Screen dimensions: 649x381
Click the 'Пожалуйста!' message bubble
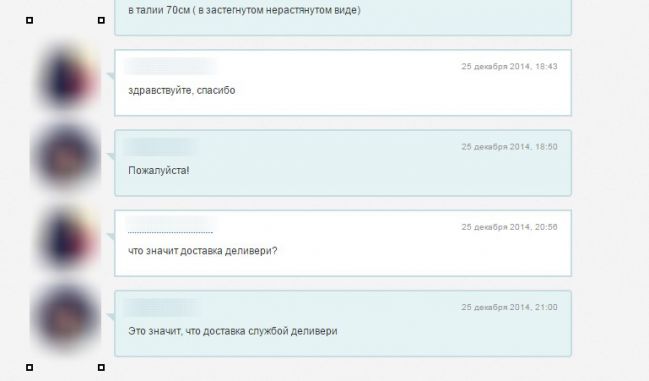[x=343, y=163]
